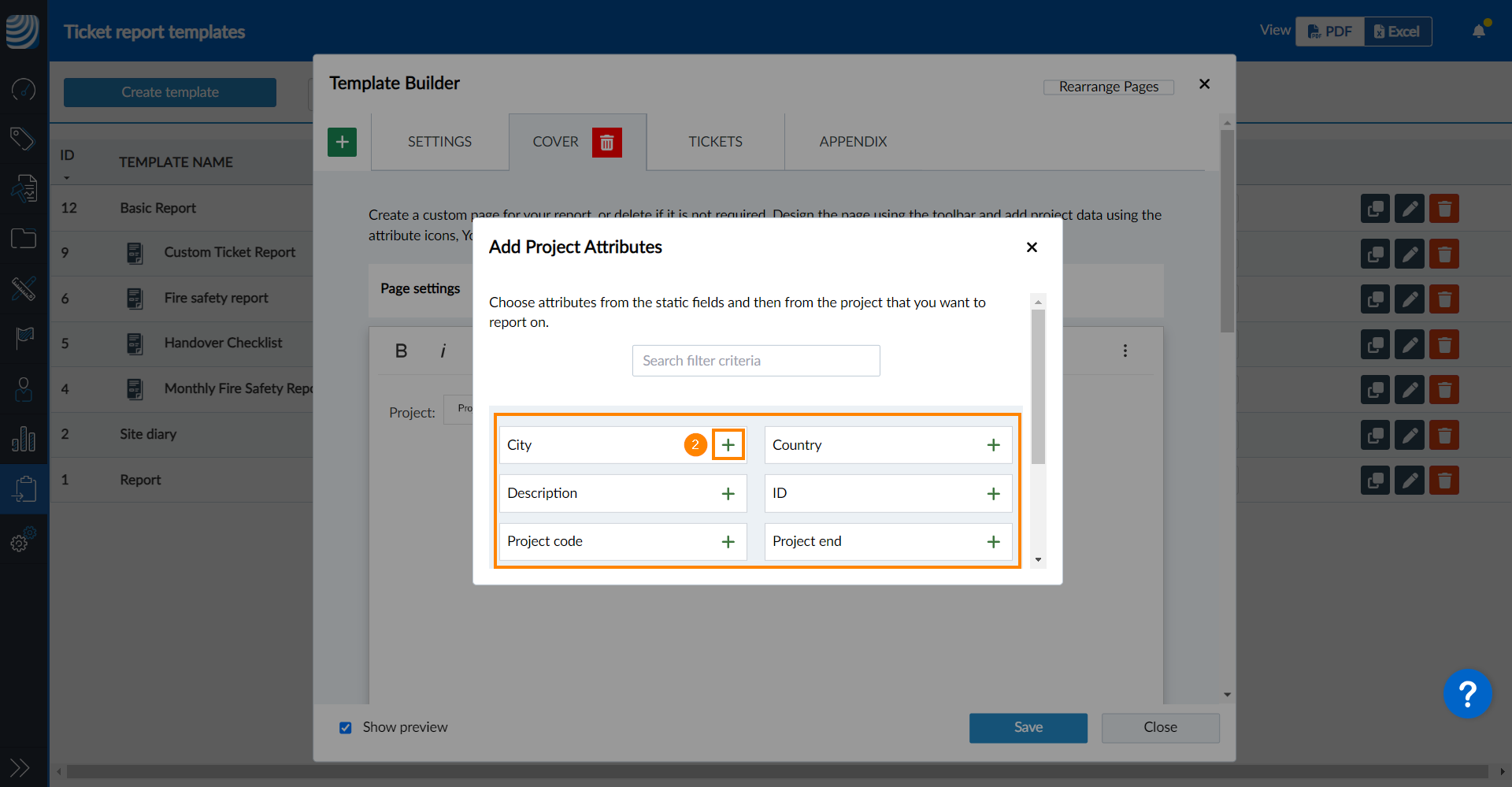The image size is (1512, 787).
Task: Click the Save button
Action: point(1028,728)
